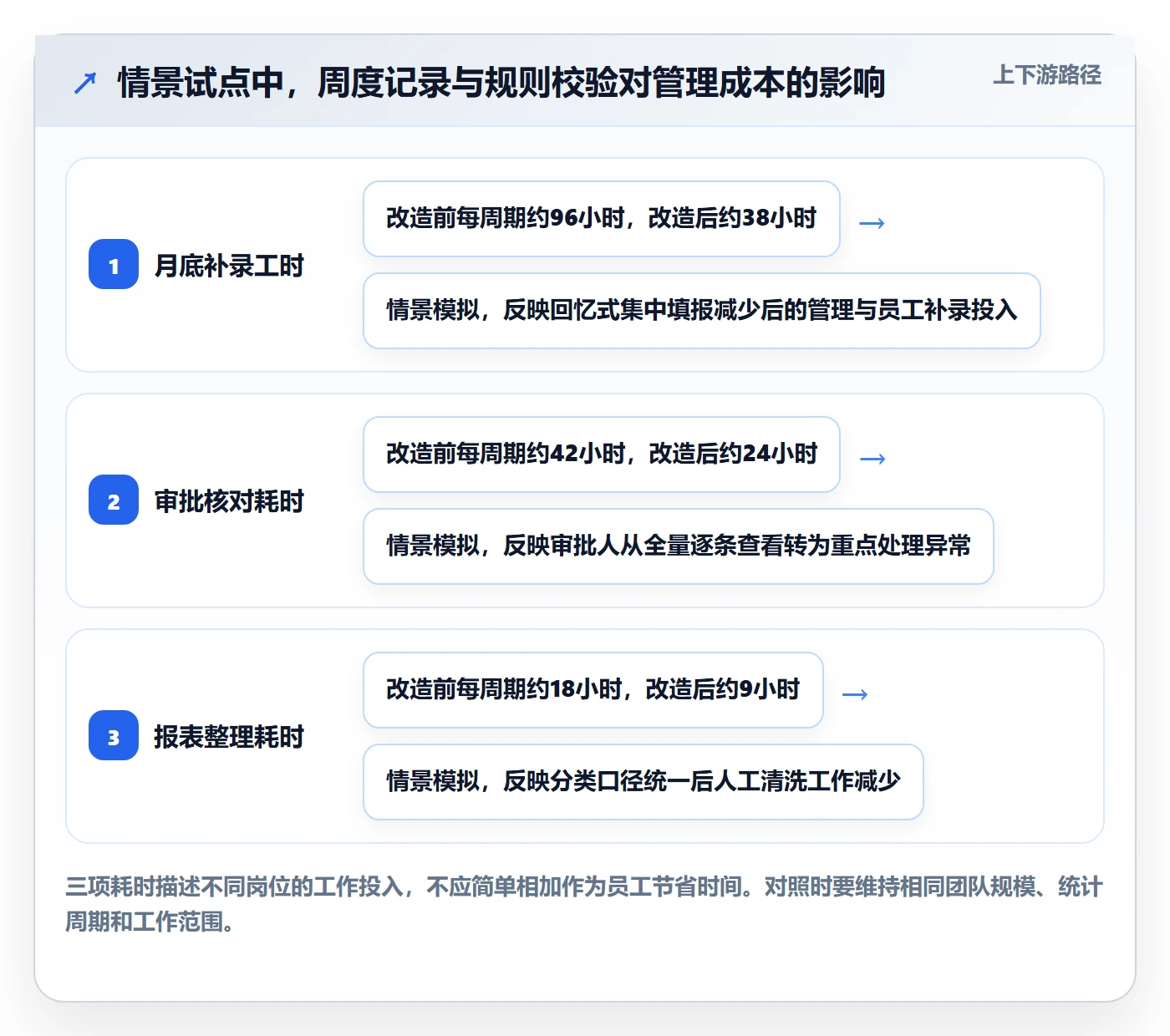The image size is (1170, 1036).
Task: Click the box 改造前每周期约96小时，改造后约38小时
Action: (x=602, y=219)
